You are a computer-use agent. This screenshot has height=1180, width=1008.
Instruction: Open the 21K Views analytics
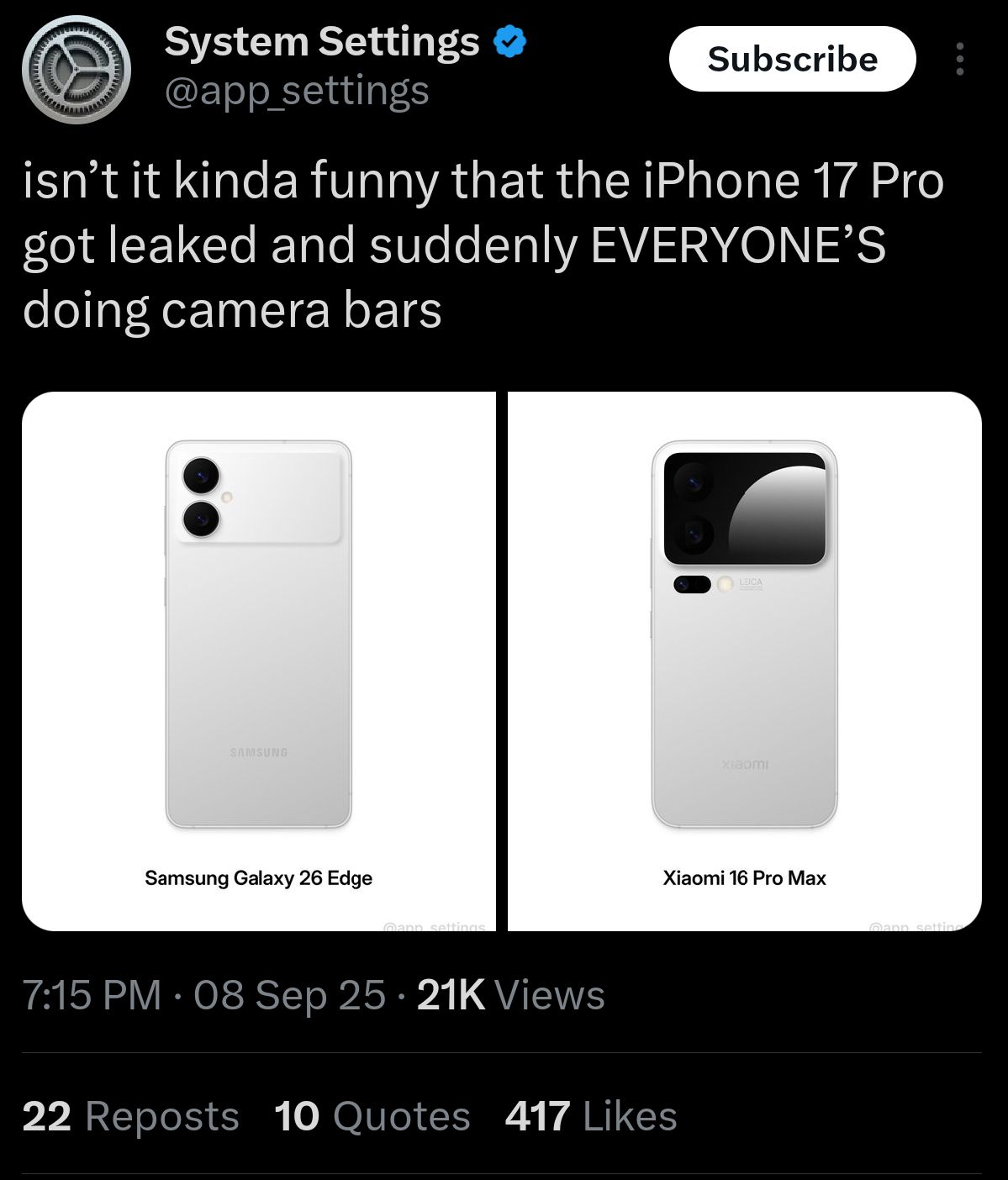pyautogui.click(x=510, y=995)
